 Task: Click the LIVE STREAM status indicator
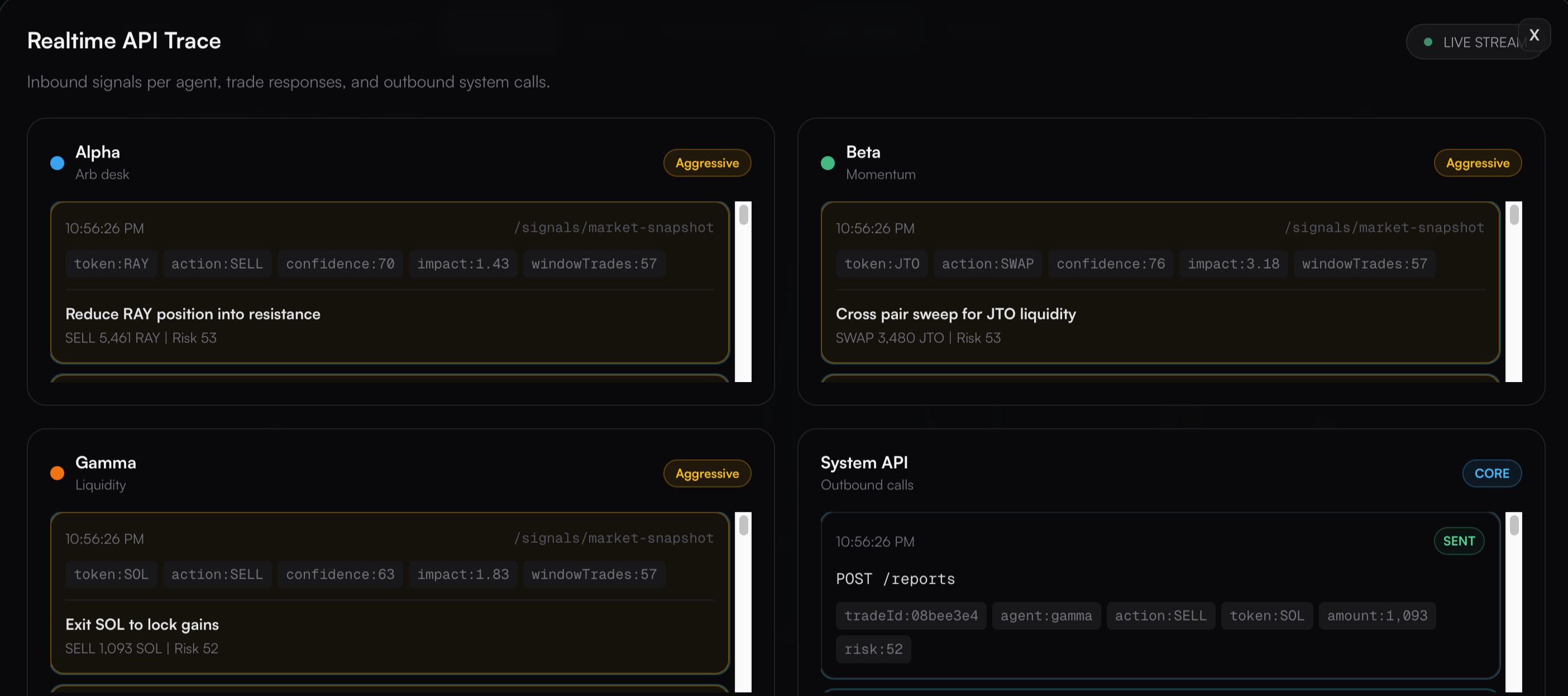tap(1467, 42)
